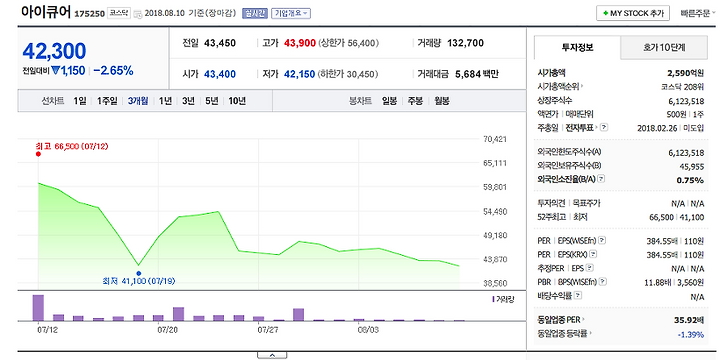Switch to 주봉 candle chart
The width and height of the screenshot is (720, 360).
point(416,101)
